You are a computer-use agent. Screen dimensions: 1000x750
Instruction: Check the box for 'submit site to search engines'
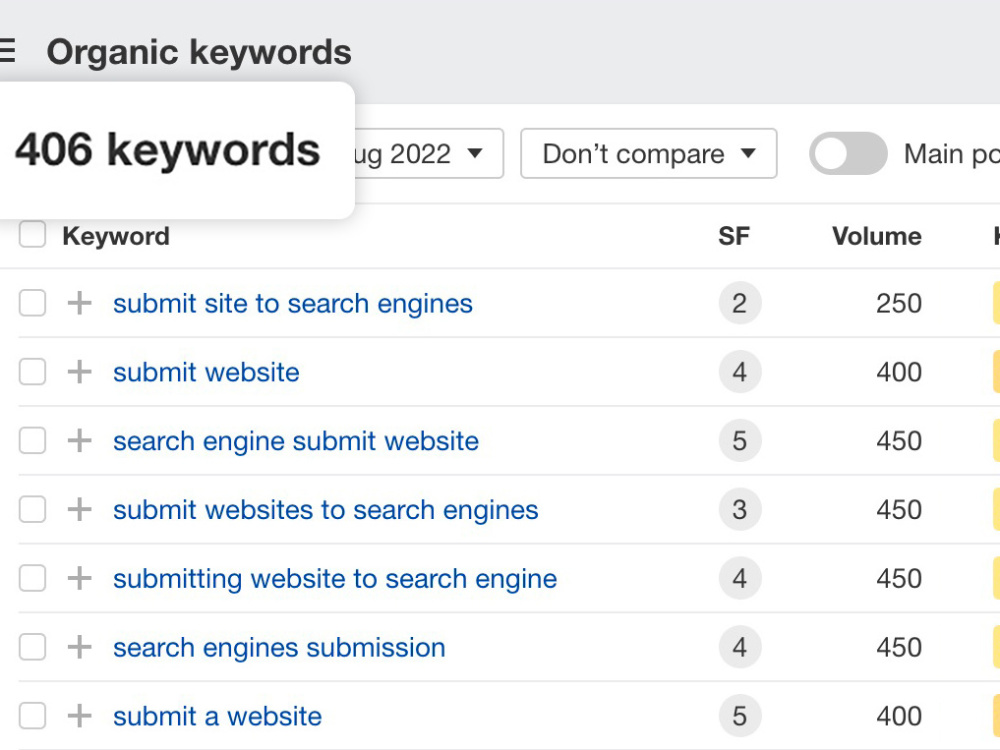click(32, 303)
